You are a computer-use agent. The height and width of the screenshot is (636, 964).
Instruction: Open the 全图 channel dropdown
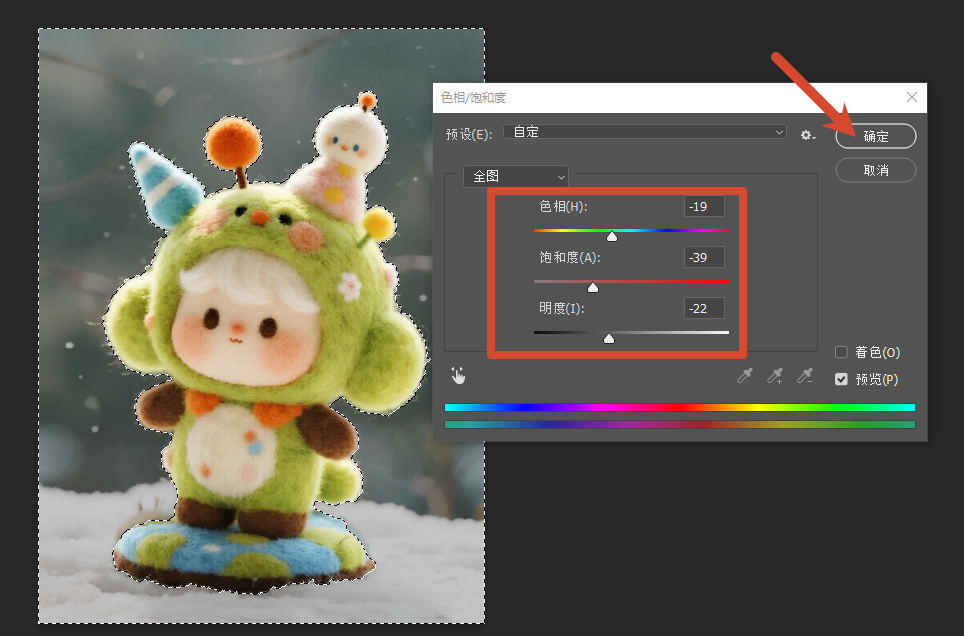coord(516,177)
